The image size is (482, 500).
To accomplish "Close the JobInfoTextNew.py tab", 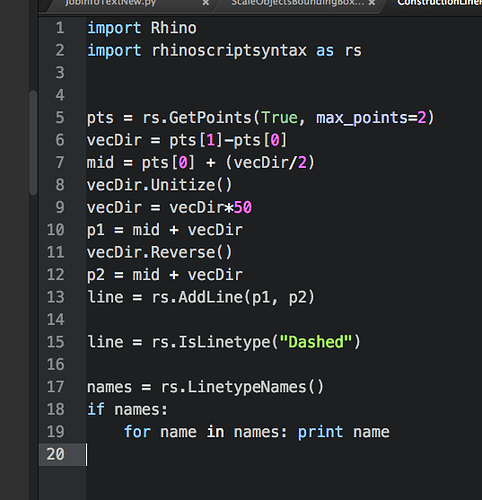I will point(206,3).
